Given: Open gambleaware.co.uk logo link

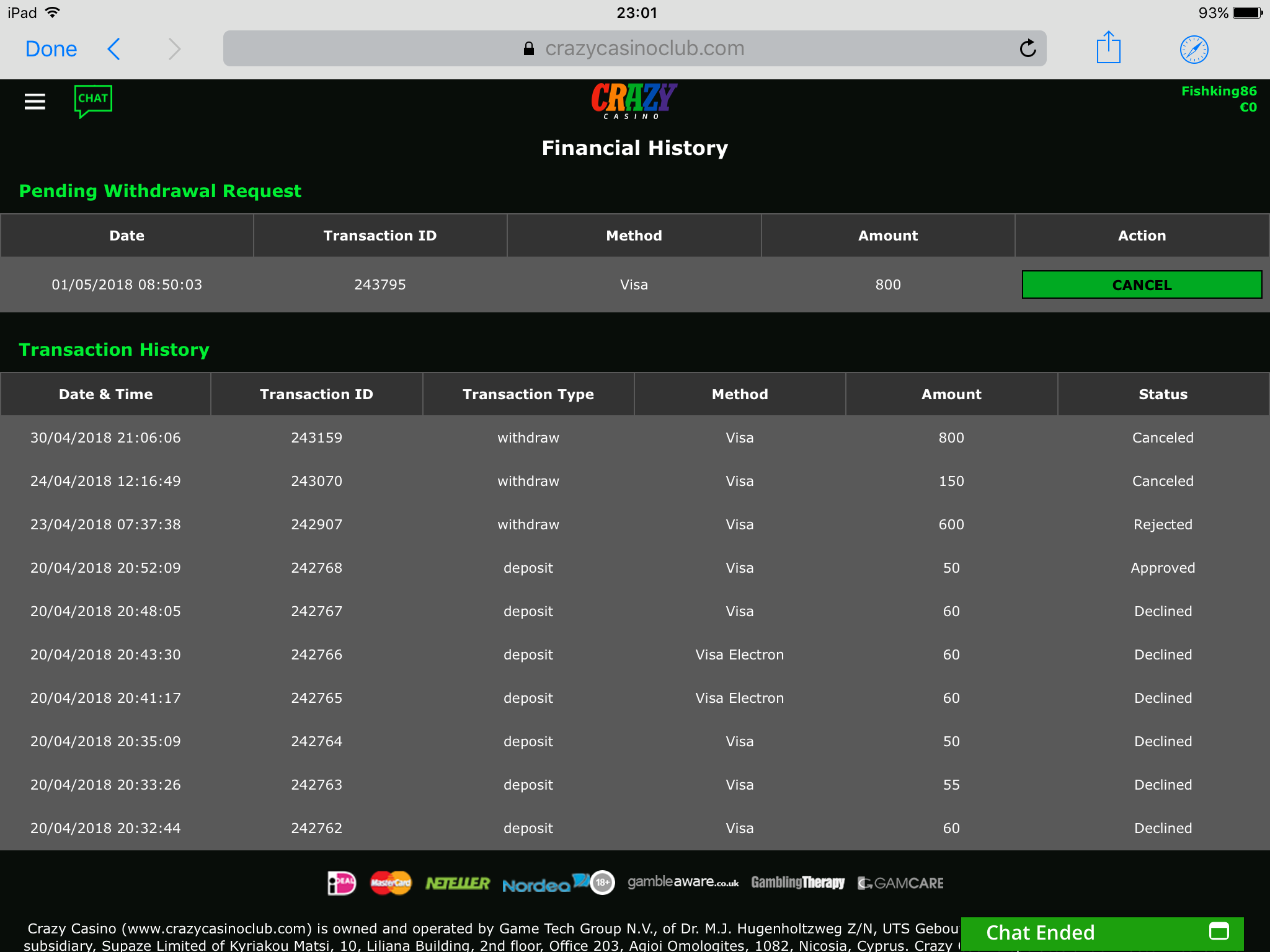Looking at the screenshot, I should coord(683,882).
